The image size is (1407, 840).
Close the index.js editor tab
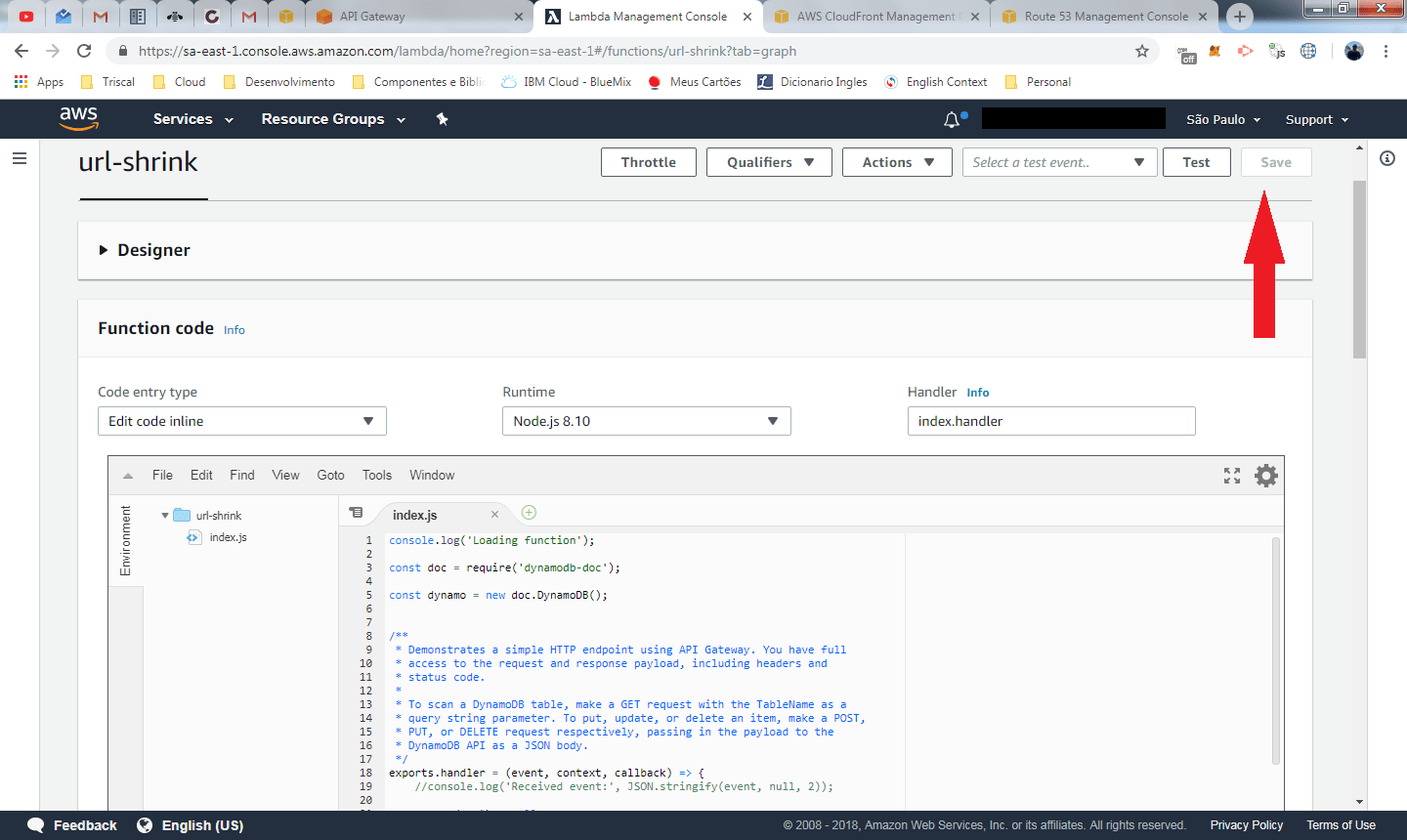tap(494, 515)
